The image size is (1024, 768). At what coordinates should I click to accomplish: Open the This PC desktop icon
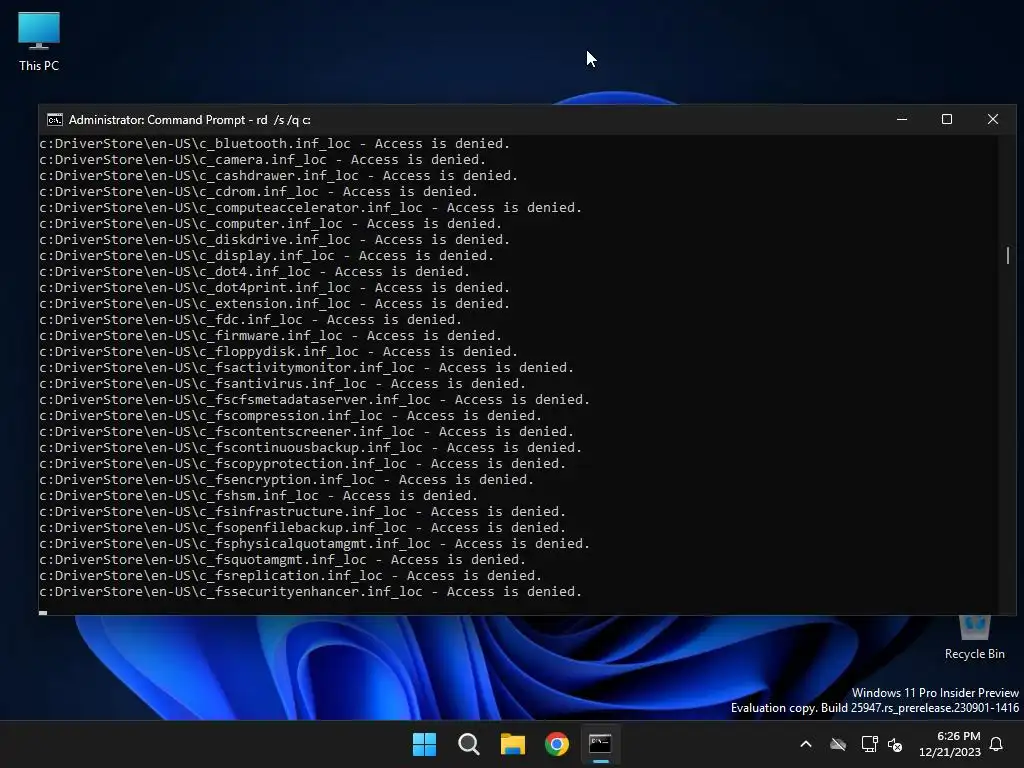coord(39,41)
